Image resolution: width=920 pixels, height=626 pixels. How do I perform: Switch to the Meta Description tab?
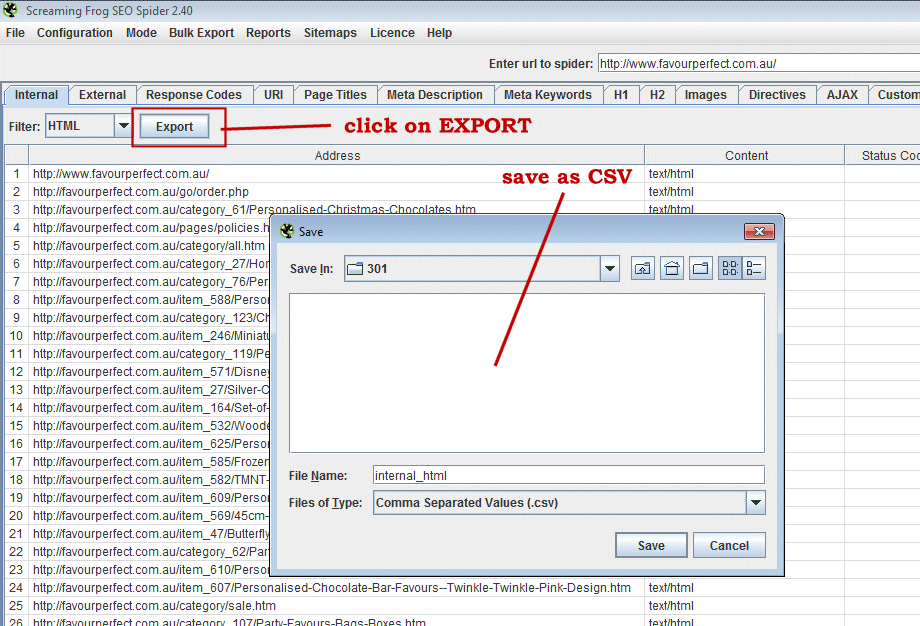(x=435, y=95)
